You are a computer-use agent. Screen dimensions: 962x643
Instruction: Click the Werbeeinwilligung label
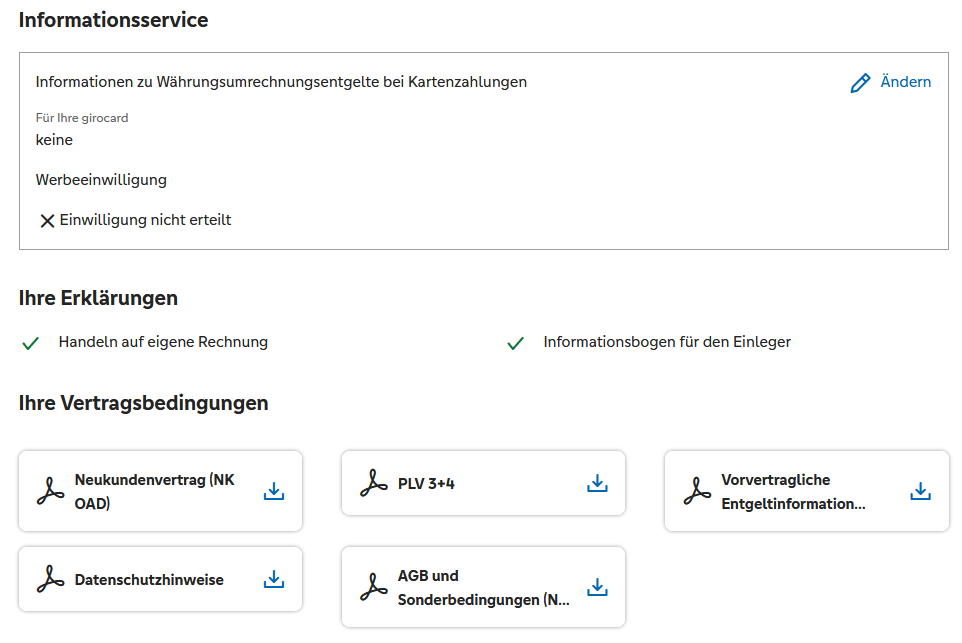click(x=101, y=180)
